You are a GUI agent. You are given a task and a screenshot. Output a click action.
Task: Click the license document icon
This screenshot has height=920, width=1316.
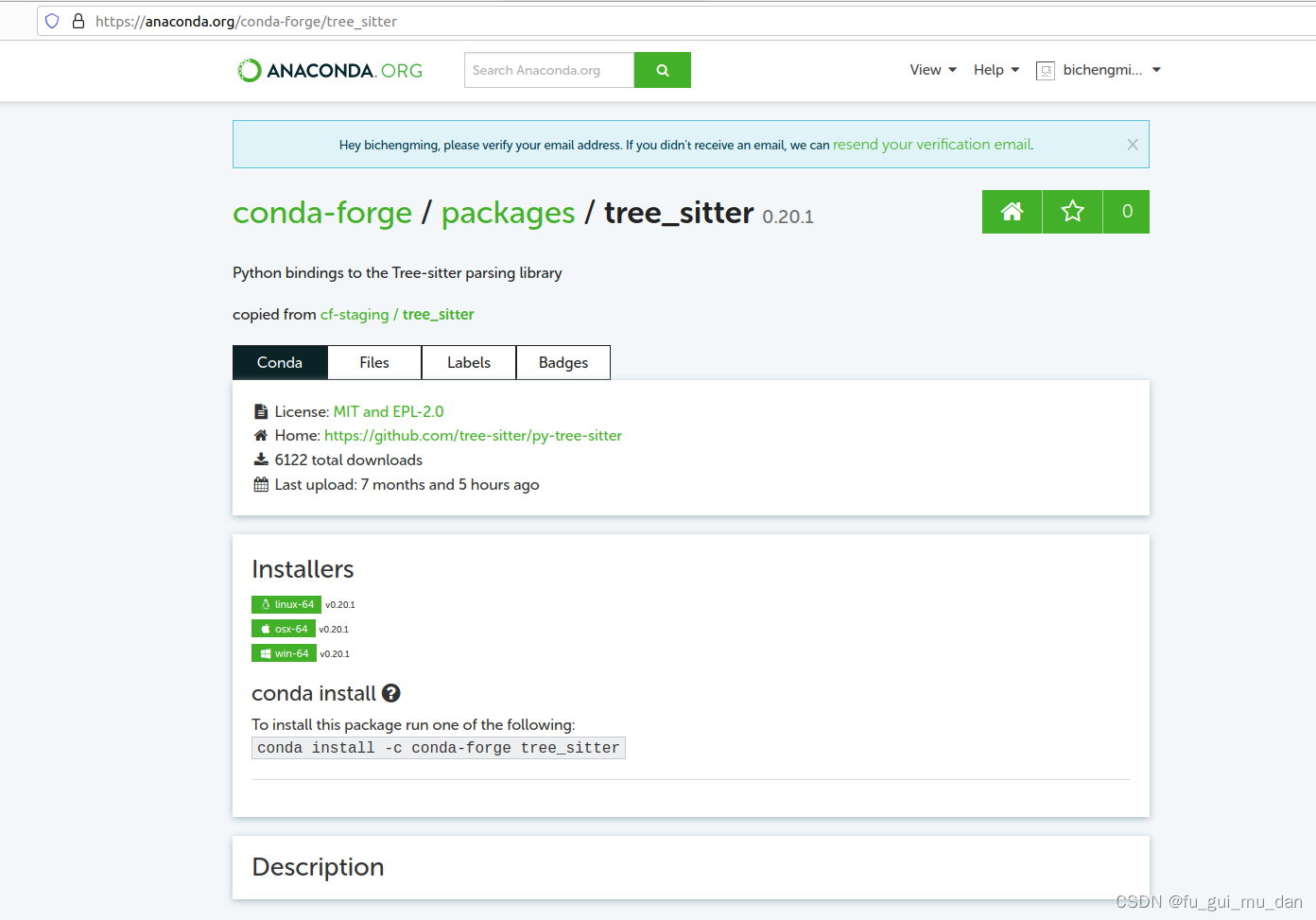261,411
